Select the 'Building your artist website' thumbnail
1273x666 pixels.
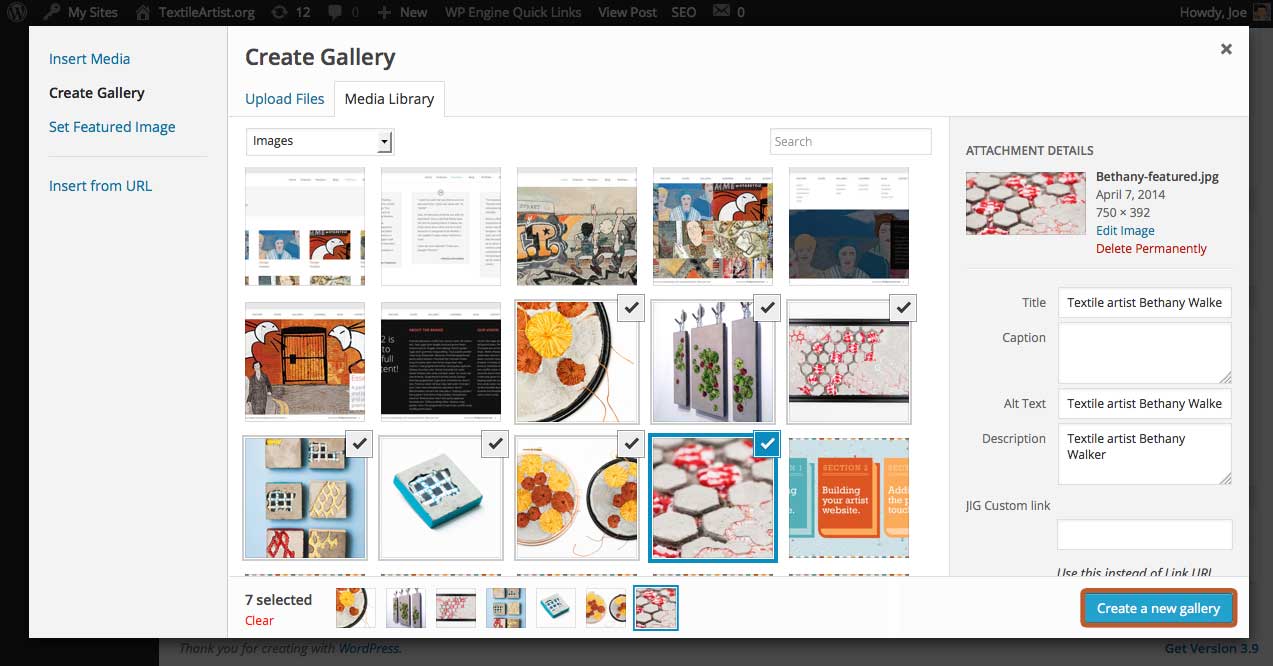(849, 498)
